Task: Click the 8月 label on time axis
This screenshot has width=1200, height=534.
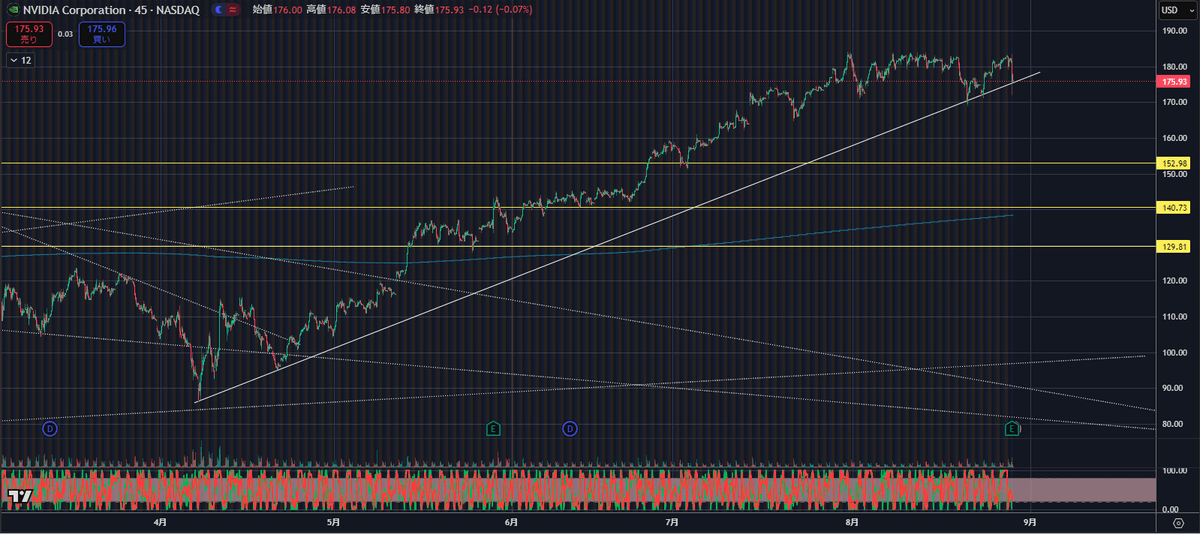Action: [851, 522]
